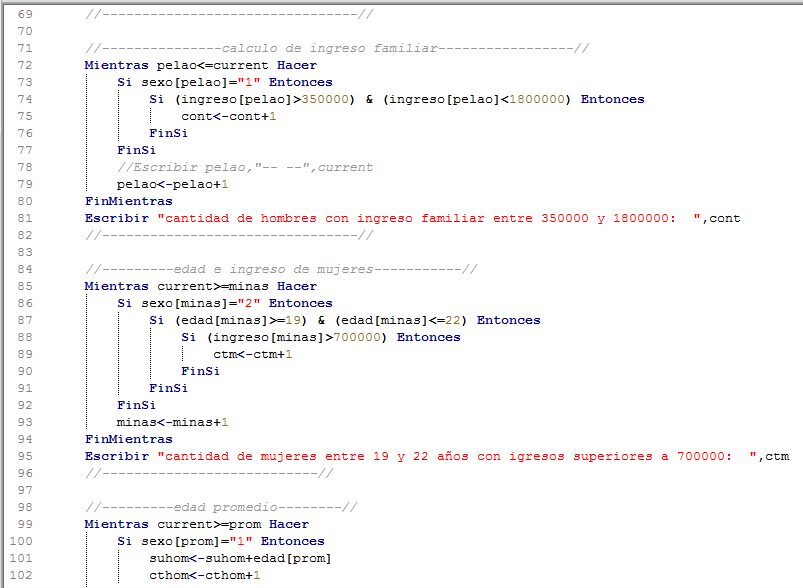Click the dashed comment on line 69
The height and width of the screenshot is (588, 803).
click(x=229, y=14)
